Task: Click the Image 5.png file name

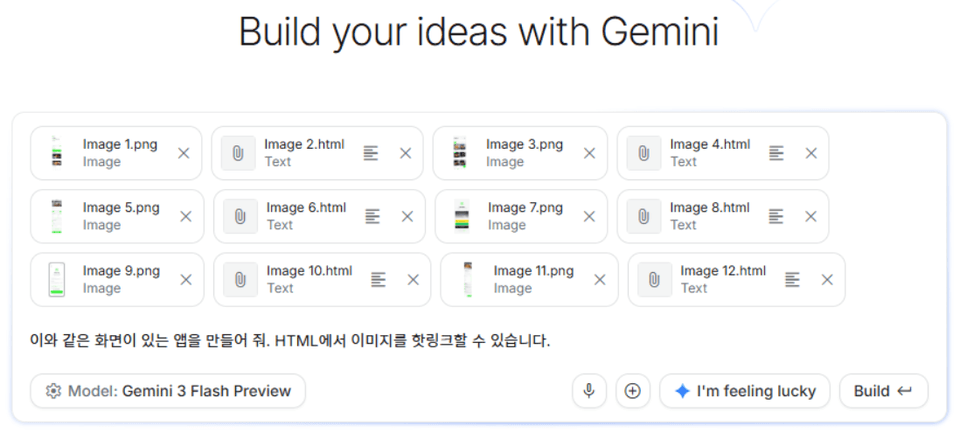Action: (121, 208)
